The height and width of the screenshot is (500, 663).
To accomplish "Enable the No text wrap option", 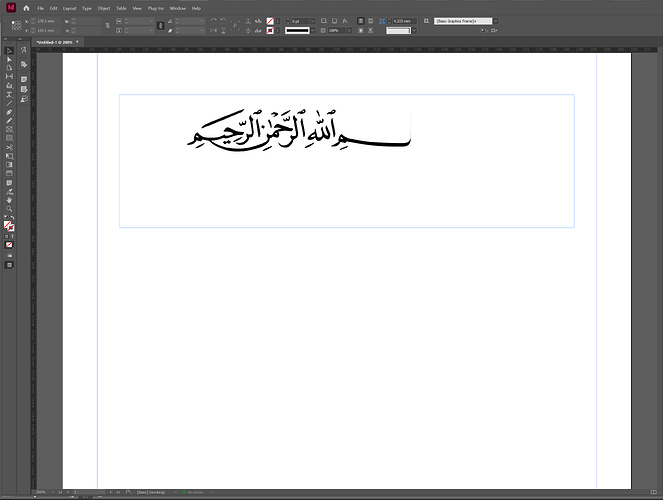I will coord(361,21).
